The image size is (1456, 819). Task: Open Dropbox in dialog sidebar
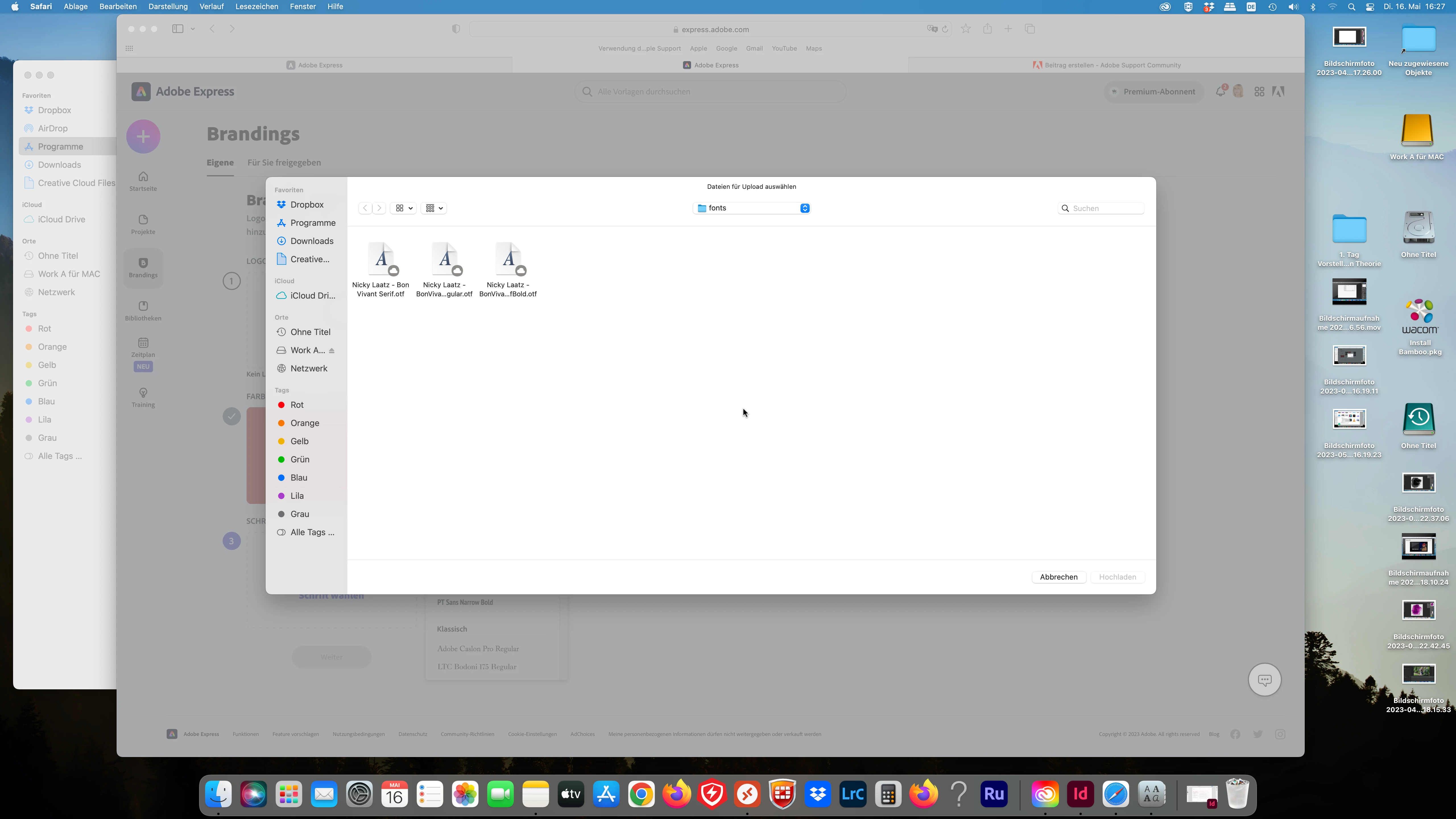point(306,205)
